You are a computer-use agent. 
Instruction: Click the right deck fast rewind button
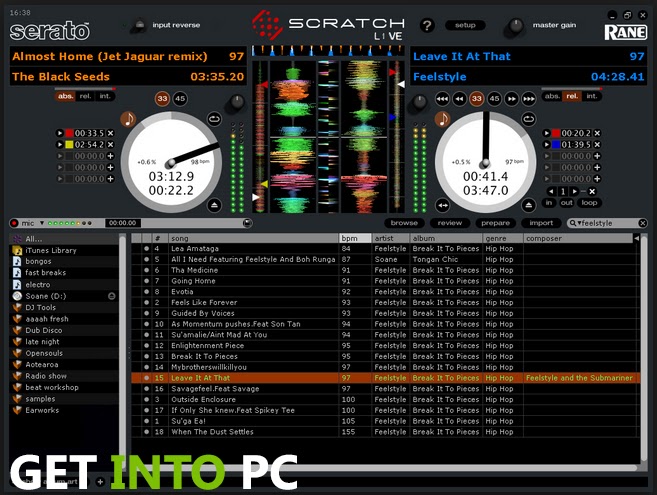tap(442, 99)
